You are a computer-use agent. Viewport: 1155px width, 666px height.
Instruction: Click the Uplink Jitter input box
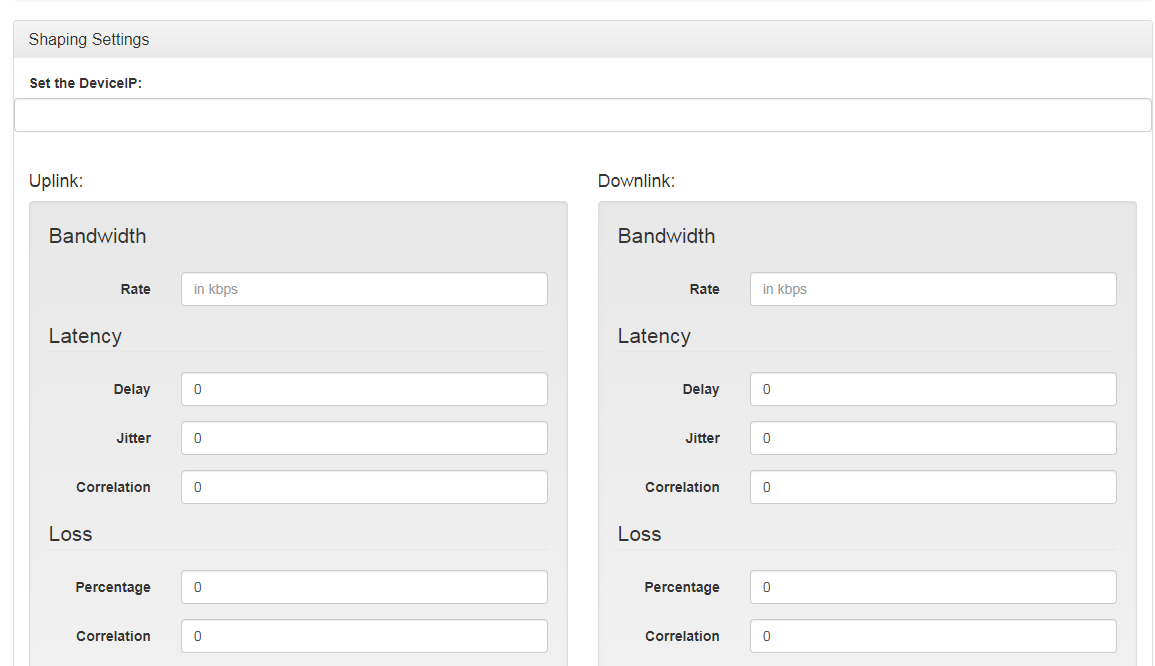tap(365, 438)
